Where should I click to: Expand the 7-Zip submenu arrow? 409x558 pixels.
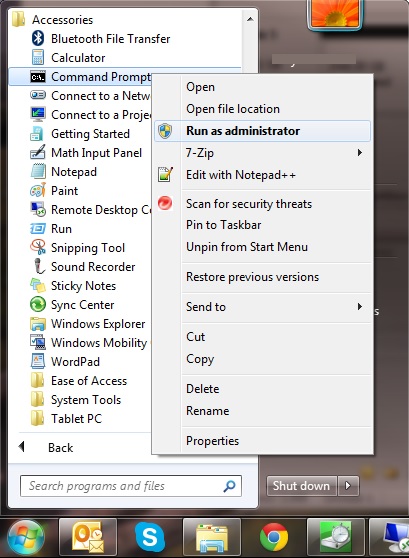tap(360, 153)
